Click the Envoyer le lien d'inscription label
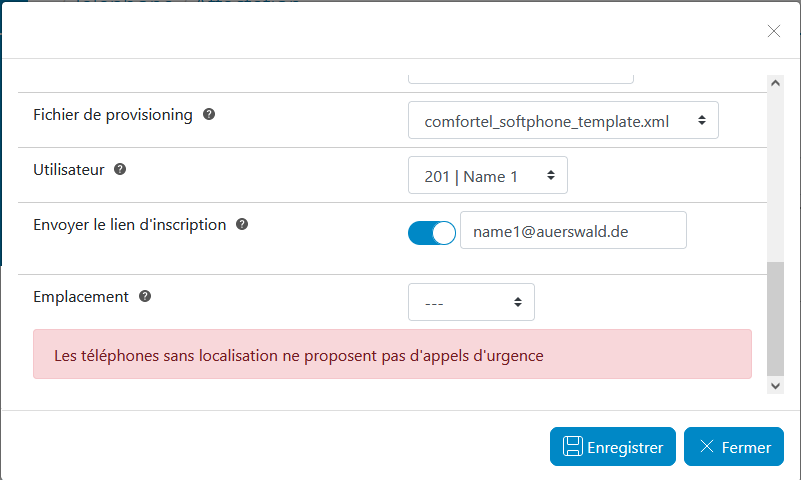801x480 pixels. (130, 225)
